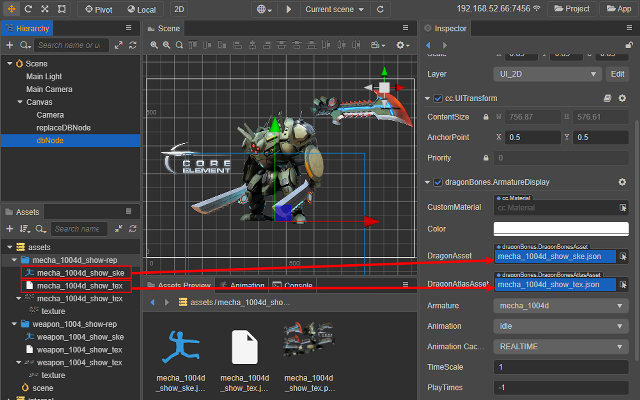Open the dragonBones.ArmatureDisplay settings gear

click(x=622, y=182)
